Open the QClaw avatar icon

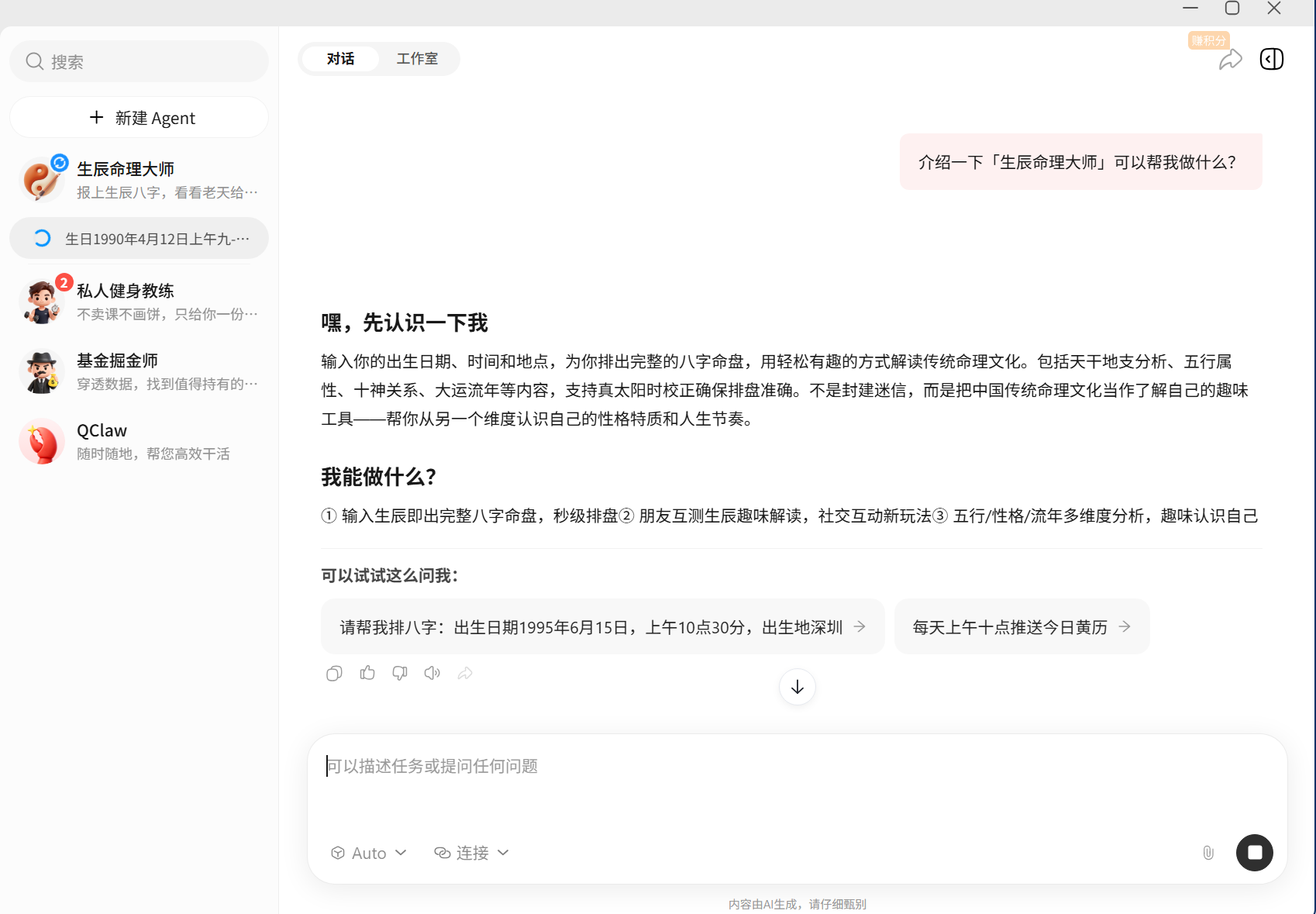pyautogui.click(x=41, y=441)
